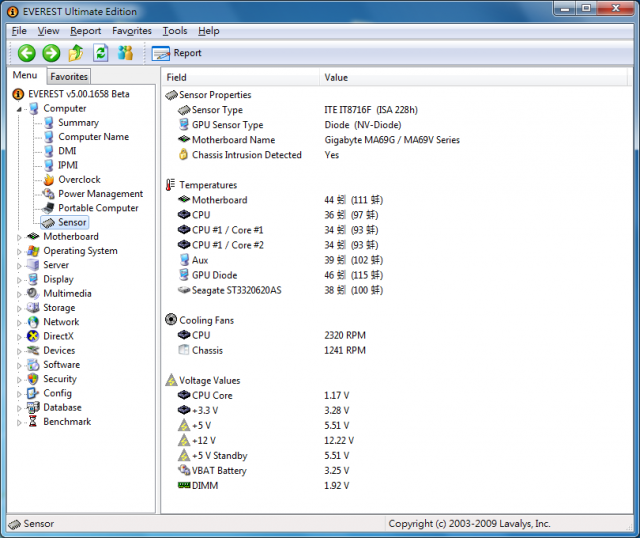640x538 pixels.
Task: Expand the DirectX tree node
Action: tap(19, 337)
